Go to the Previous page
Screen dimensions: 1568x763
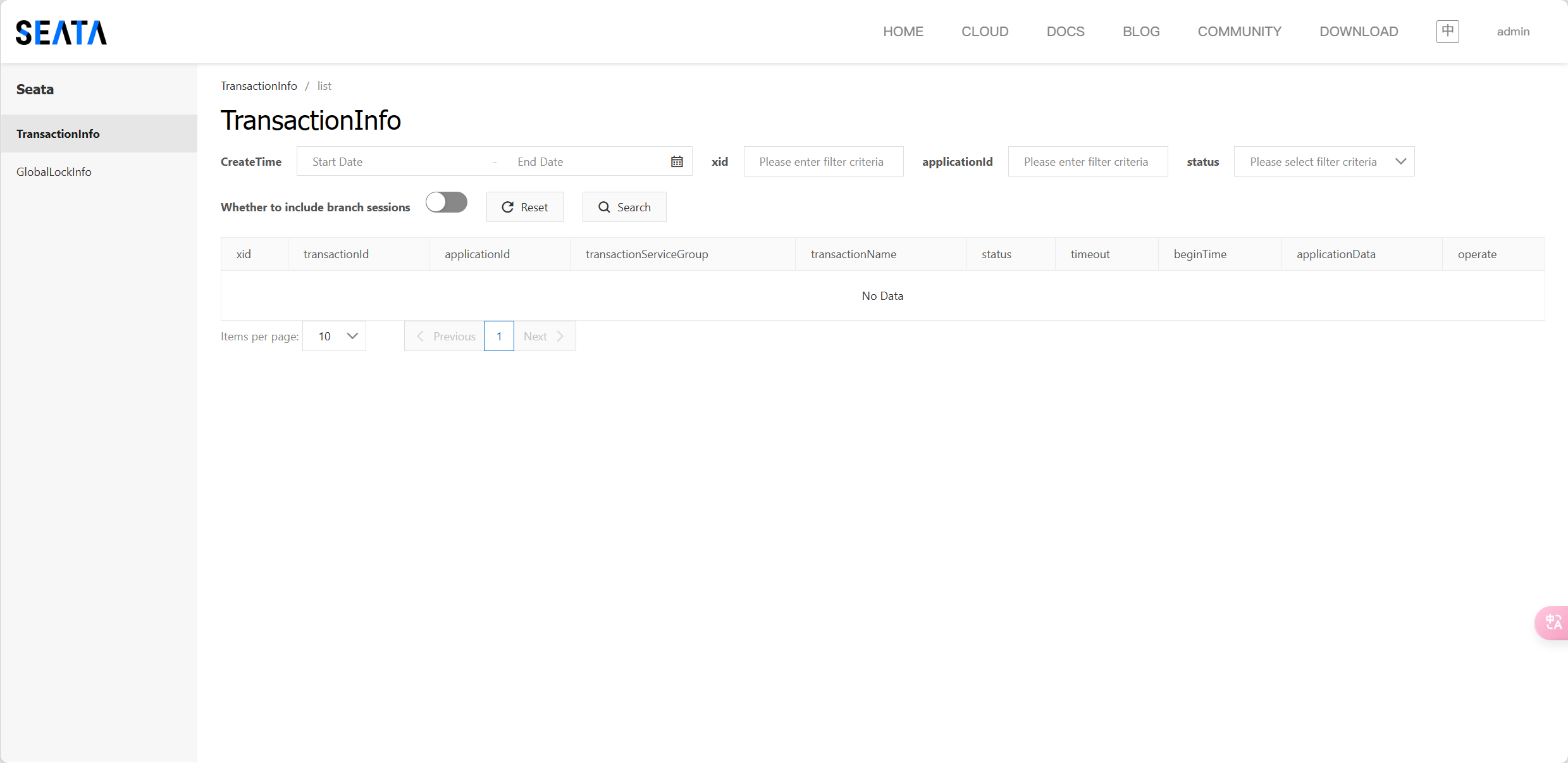(x=445, y=337)
